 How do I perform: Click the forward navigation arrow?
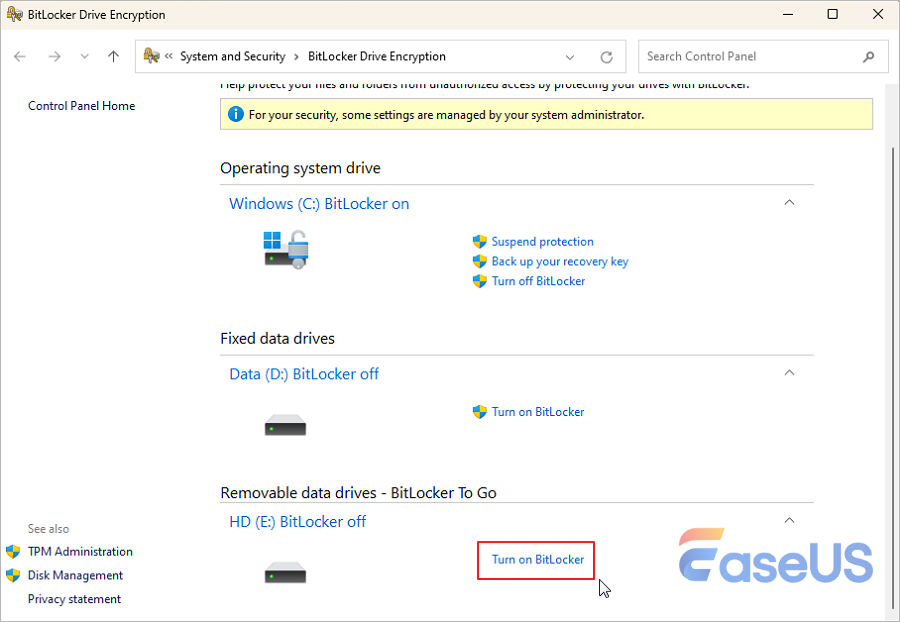point(53,57)
